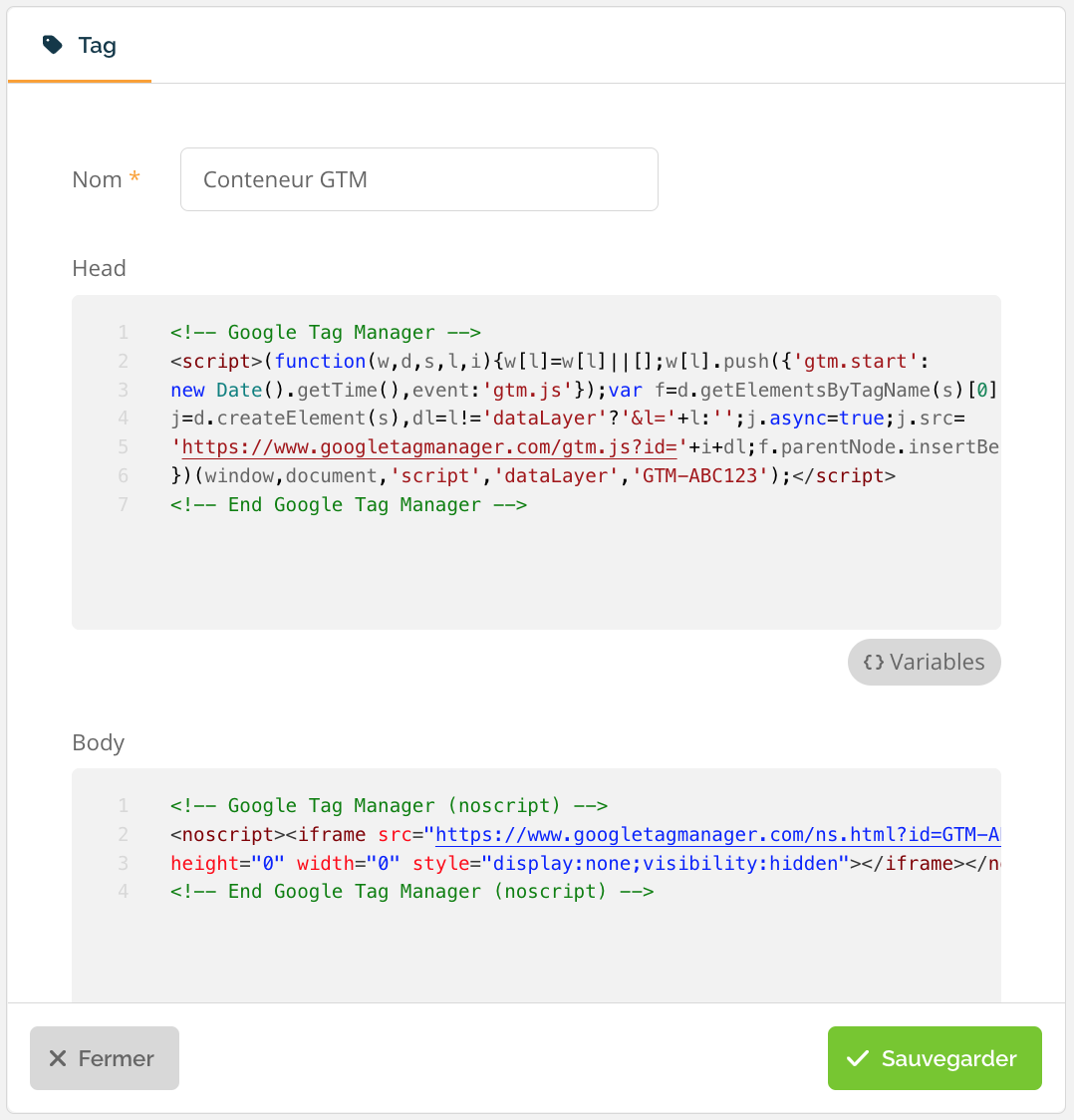The width and height of the screenshot is (1074, 1120).
Task: Click Body line starting 'height="0" width="0"'
Action: (x=585, y=863)
